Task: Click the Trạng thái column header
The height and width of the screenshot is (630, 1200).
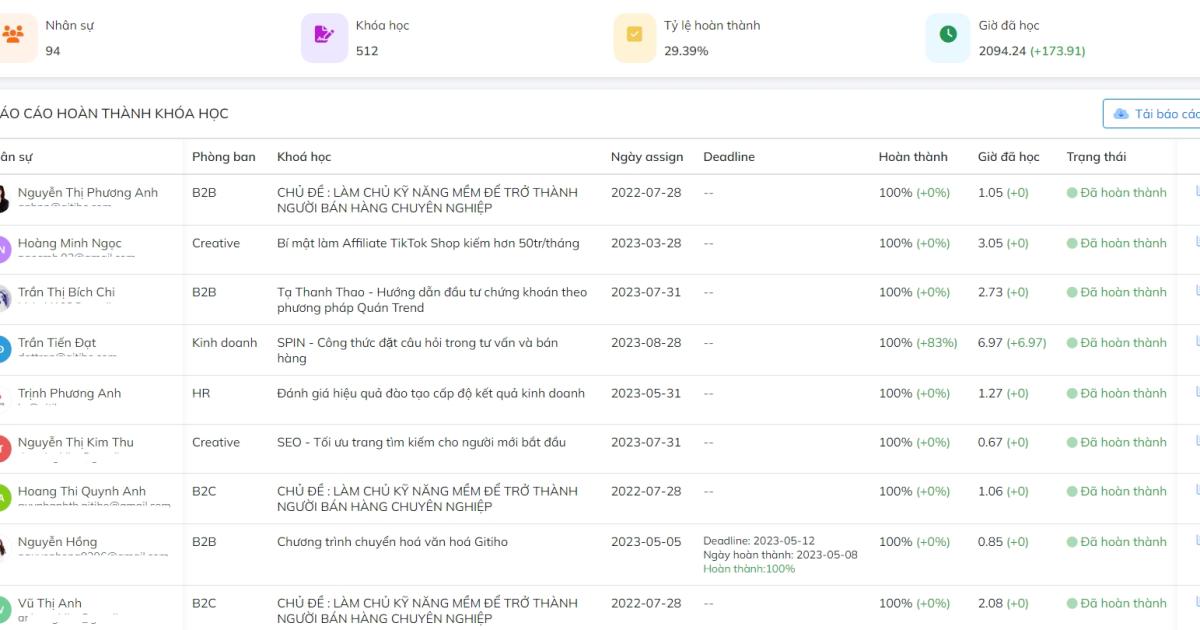Action: tap(1096, 157)
